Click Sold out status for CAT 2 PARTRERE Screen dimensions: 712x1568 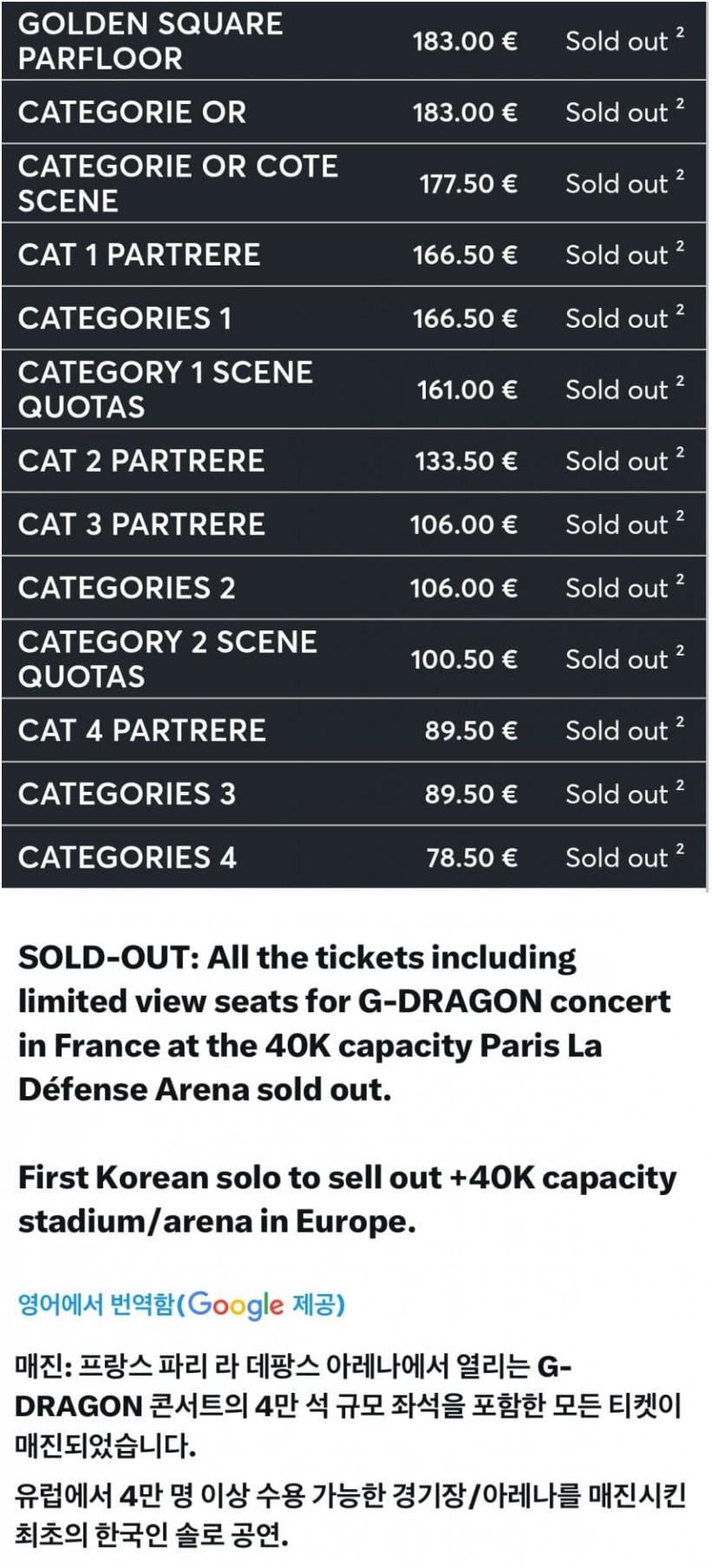tap(617, 461)
